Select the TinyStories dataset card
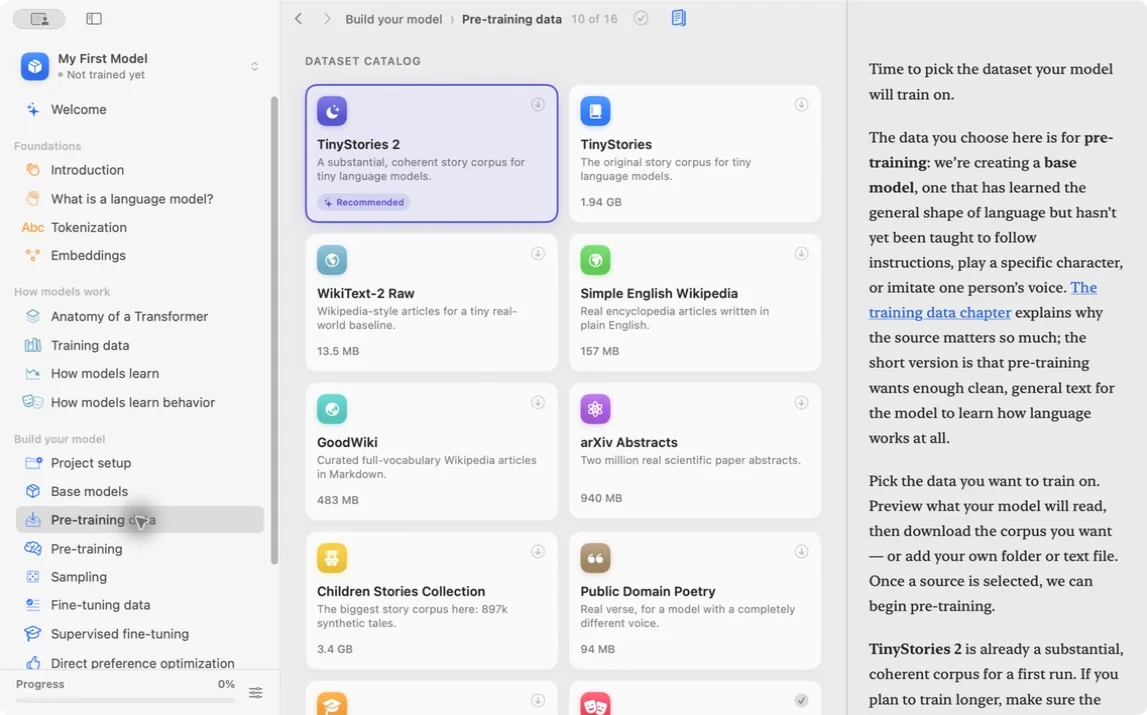This screenshot has width=1147, height=715. pos(695,154)
